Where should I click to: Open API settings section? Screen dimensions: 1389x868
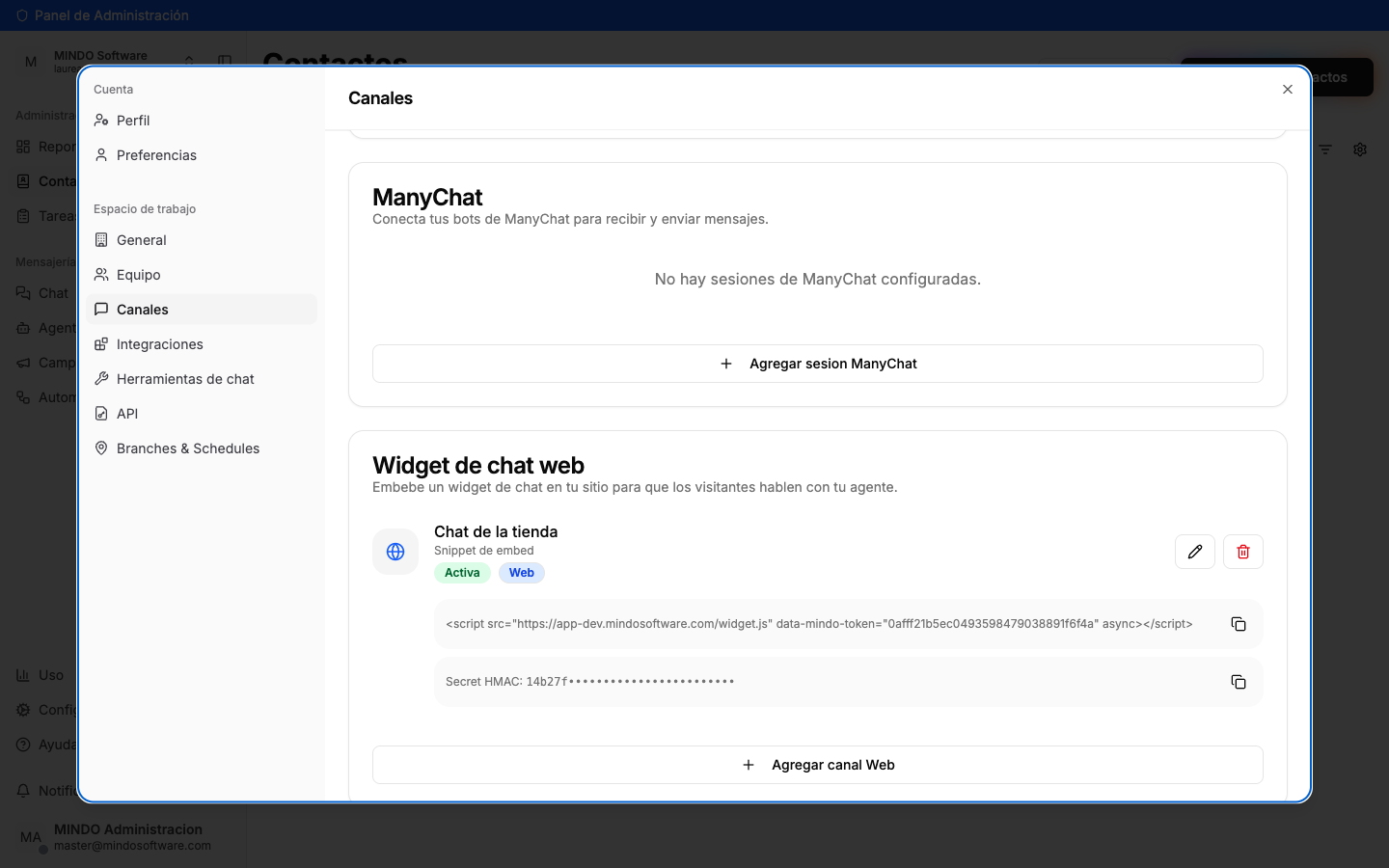click(202, 414)
